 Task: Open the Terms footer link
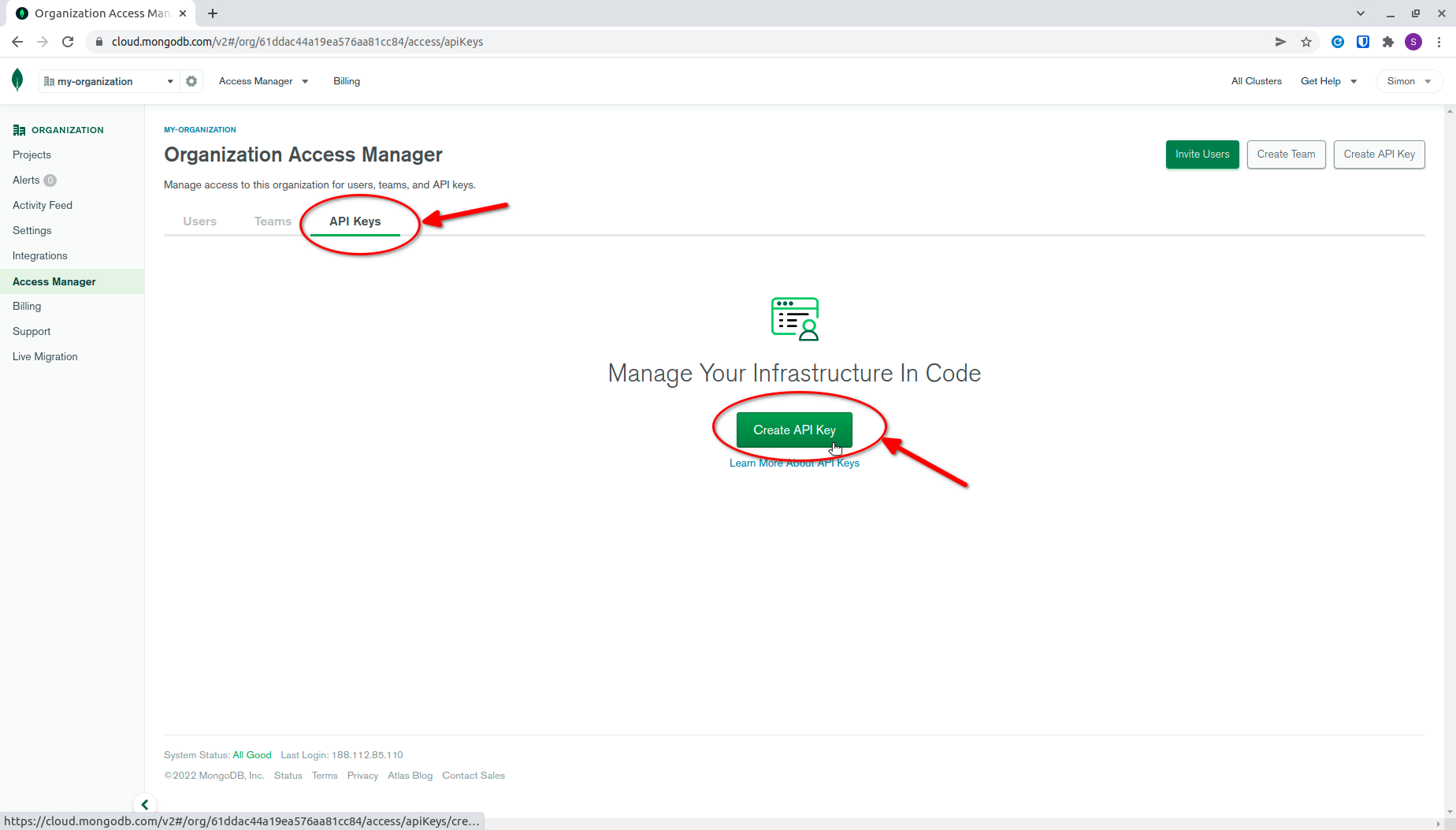pos(325,776)
